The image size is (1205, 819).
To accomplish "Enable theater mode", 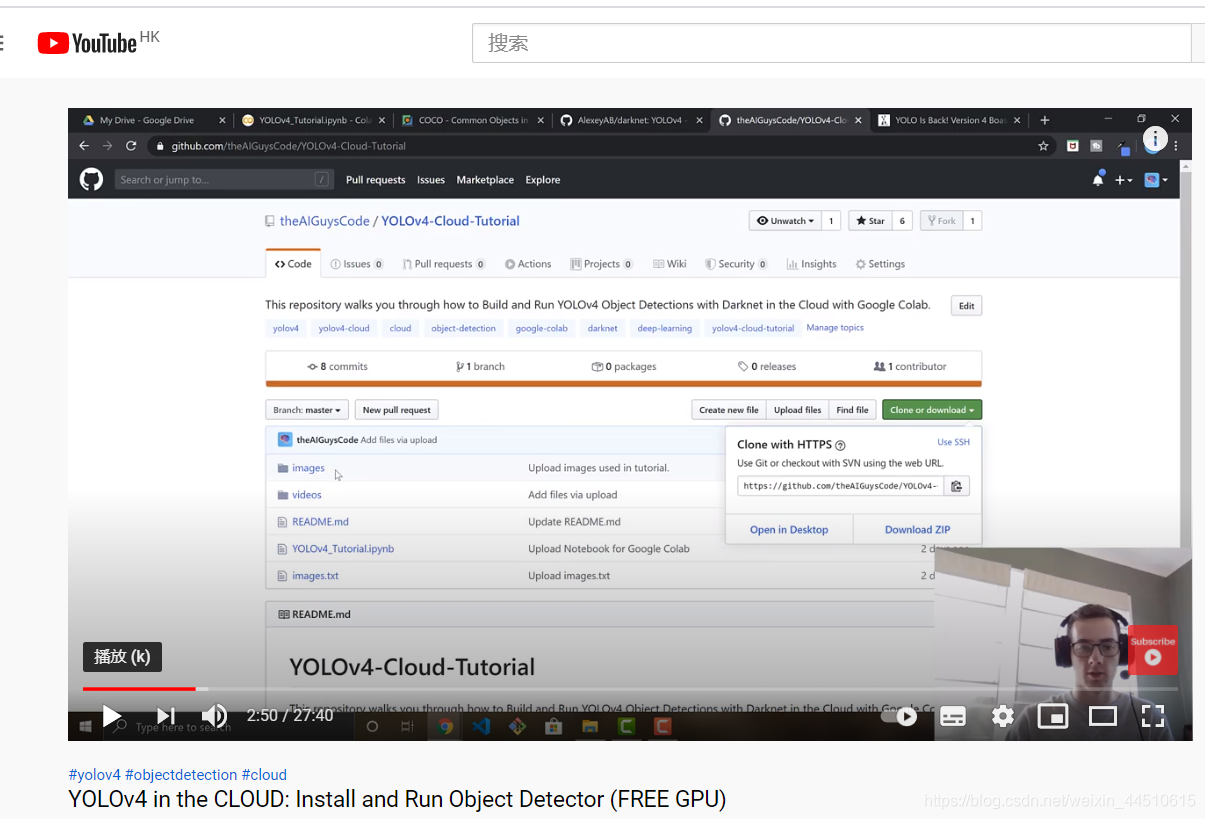I will point(1103,716).
